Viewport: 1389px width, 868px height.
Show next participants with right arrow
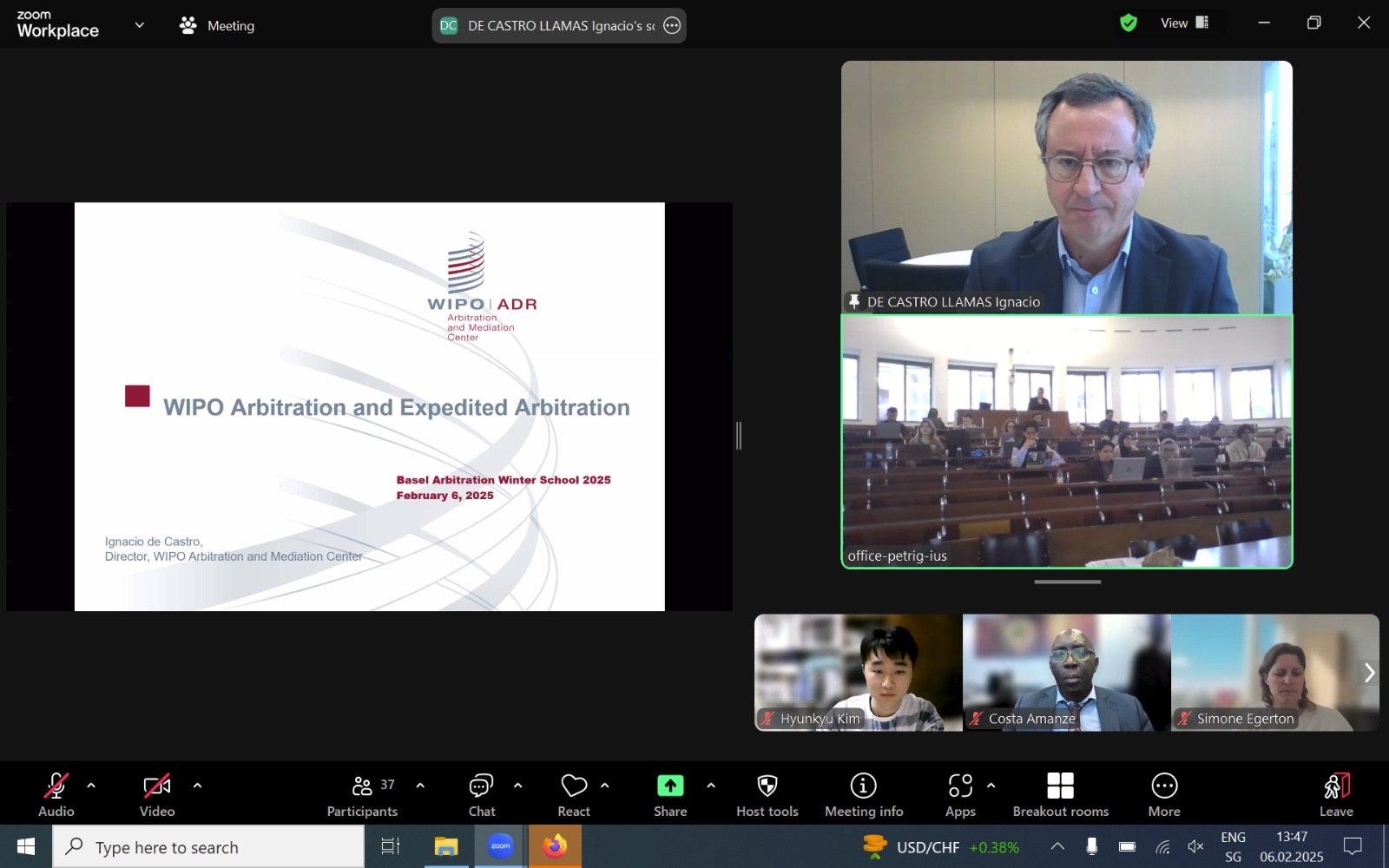[1369, 673]
